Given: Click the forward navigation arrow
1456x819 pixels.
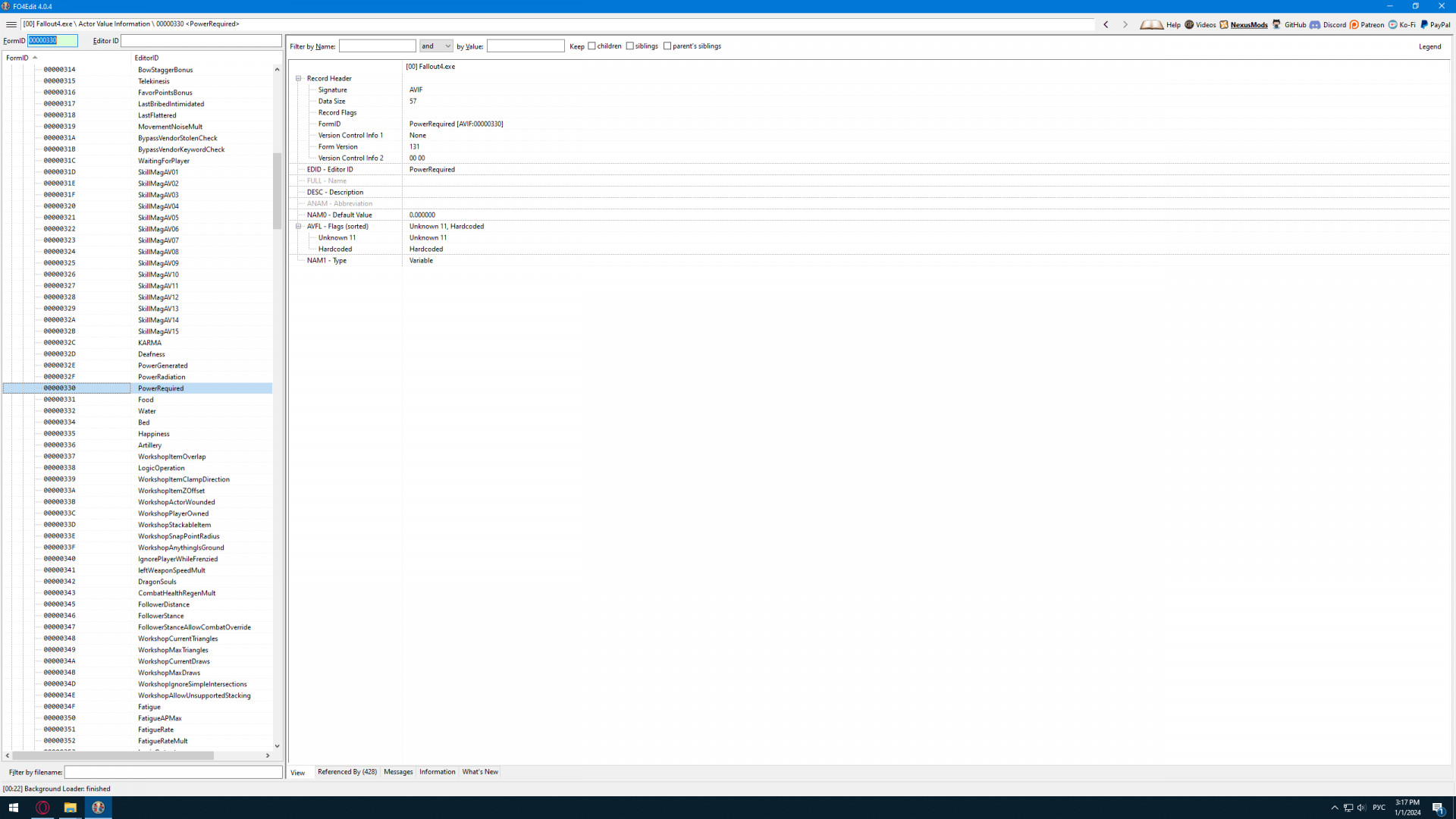Looking at the screenshot, I should [x=1125, y=24].
